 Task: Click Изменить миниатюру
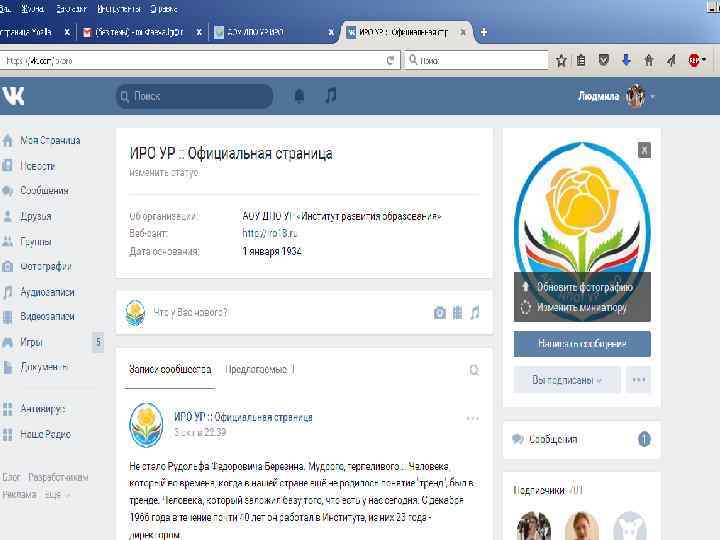[582, 307]
